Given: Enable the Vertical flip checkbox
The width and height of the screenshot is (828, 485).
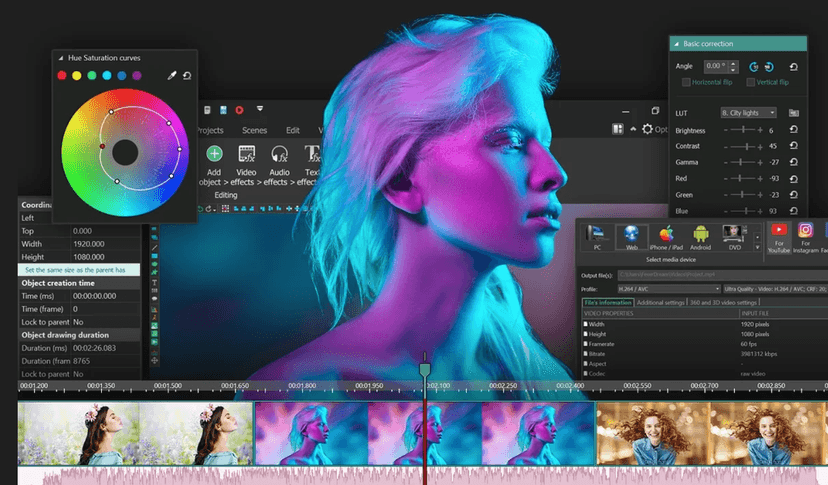Looking at the screenshot, I should click(750, 82).
